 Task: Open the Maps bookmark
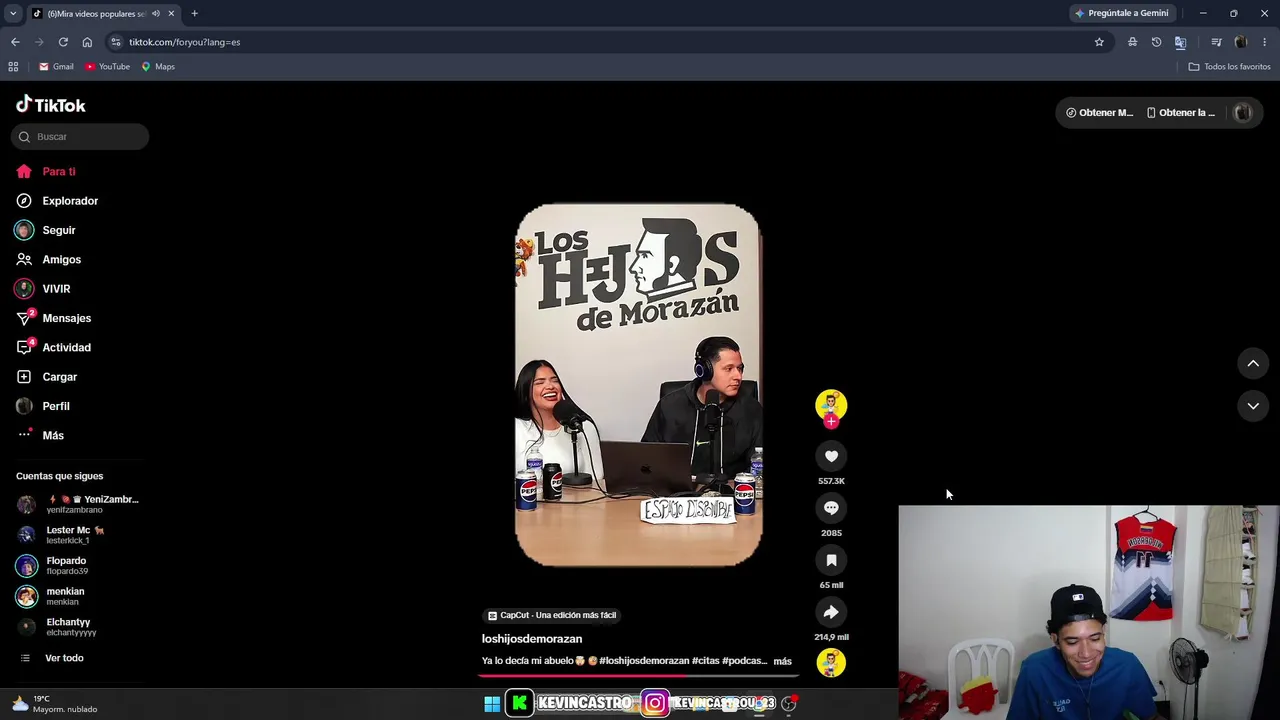point(158,67)
